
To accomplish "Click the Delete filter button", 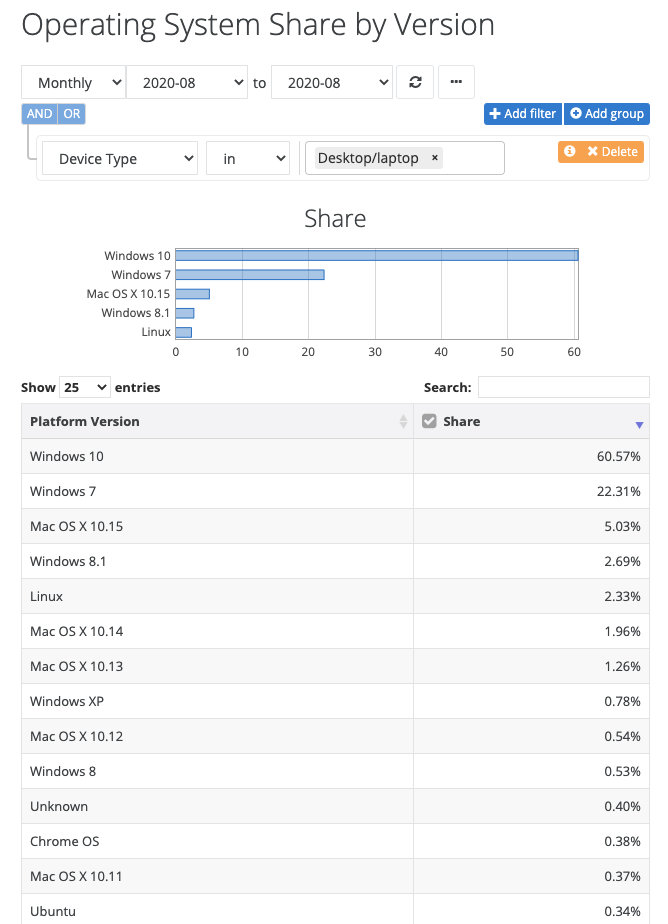I will 613,151.
